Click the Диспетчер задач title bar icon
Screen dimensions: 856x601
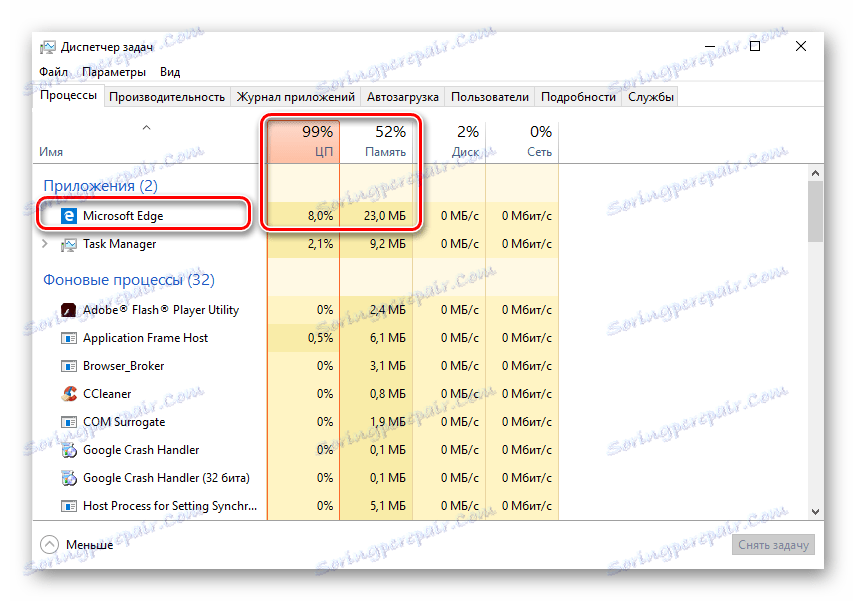47,47
